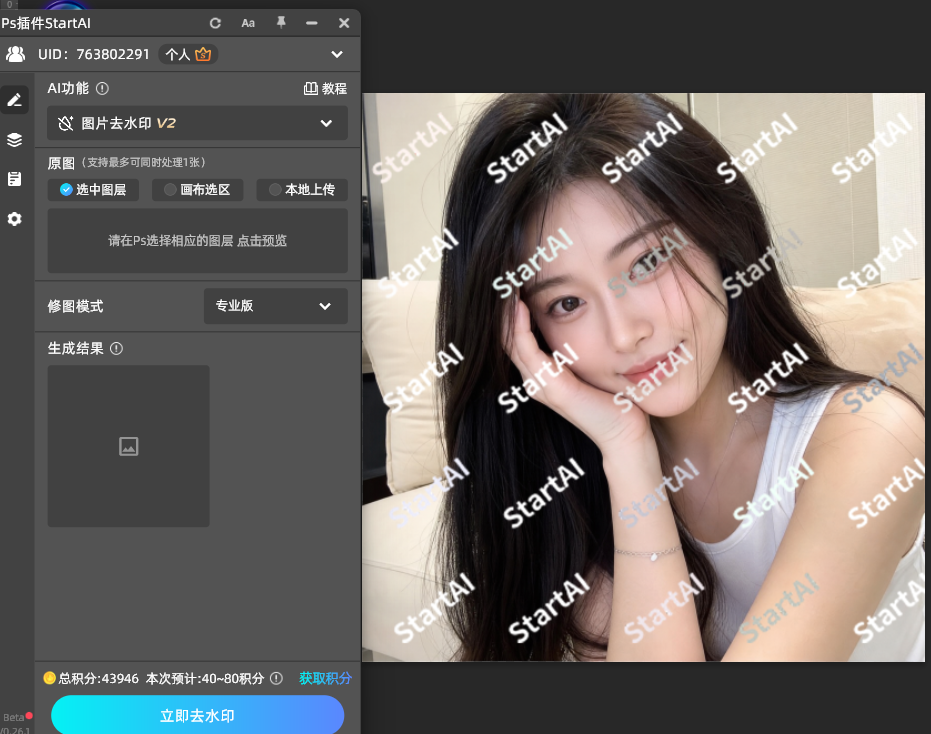Click the 获取积分 link
Viewport: 931px width, 734px height.
click(325, 678)
